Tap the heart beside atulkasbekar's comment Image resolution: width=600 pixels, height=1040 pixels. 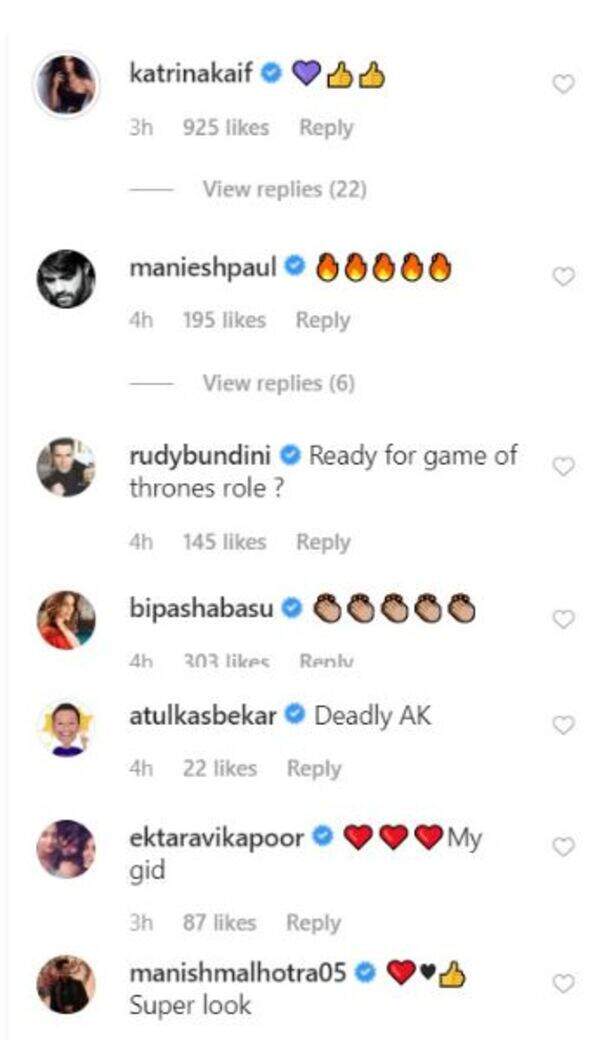(x=564, y=725)
